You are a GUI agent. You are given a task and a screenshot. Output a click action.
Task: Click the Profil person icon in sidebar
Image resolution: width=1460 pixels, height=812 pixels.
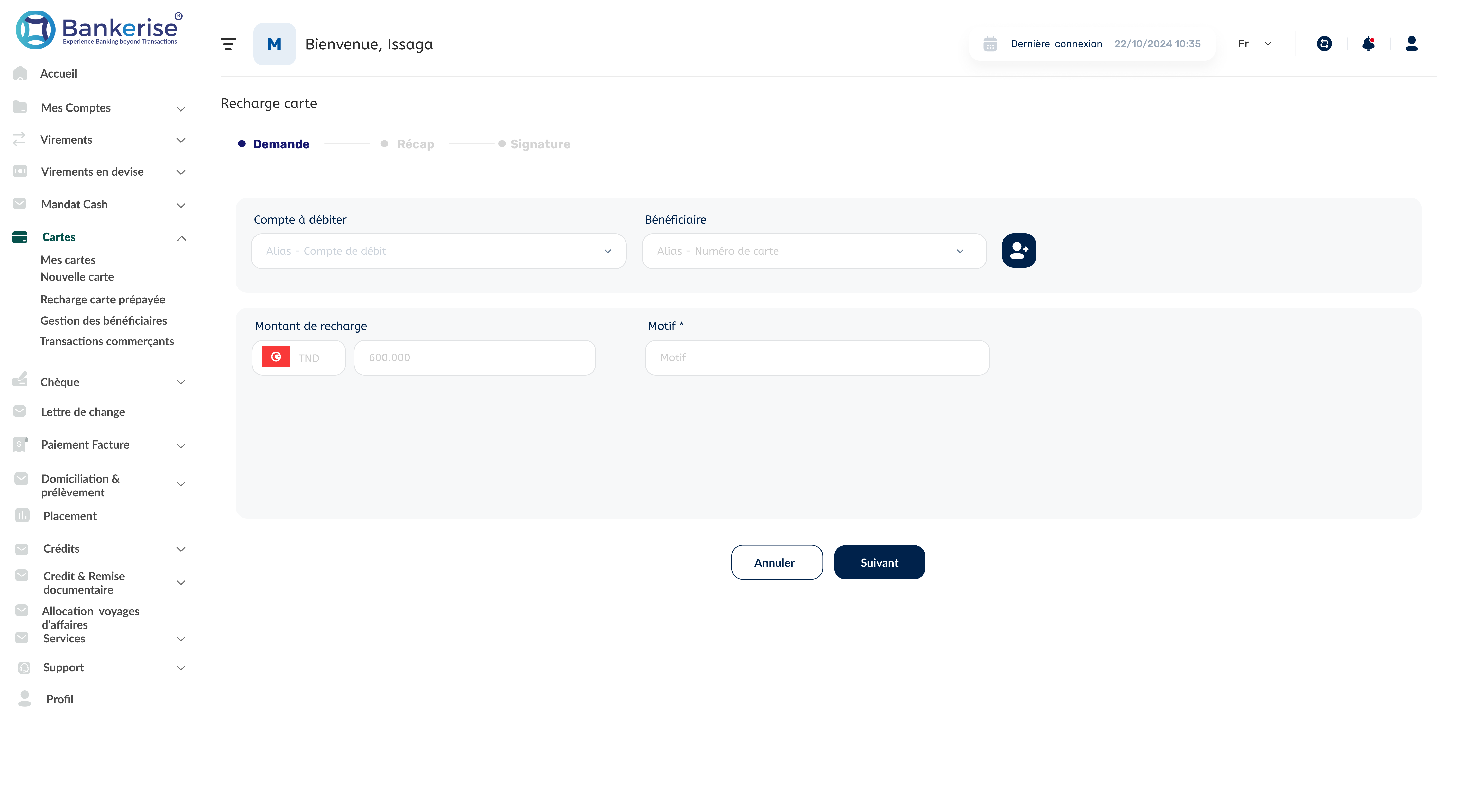(x=24, y=699)
